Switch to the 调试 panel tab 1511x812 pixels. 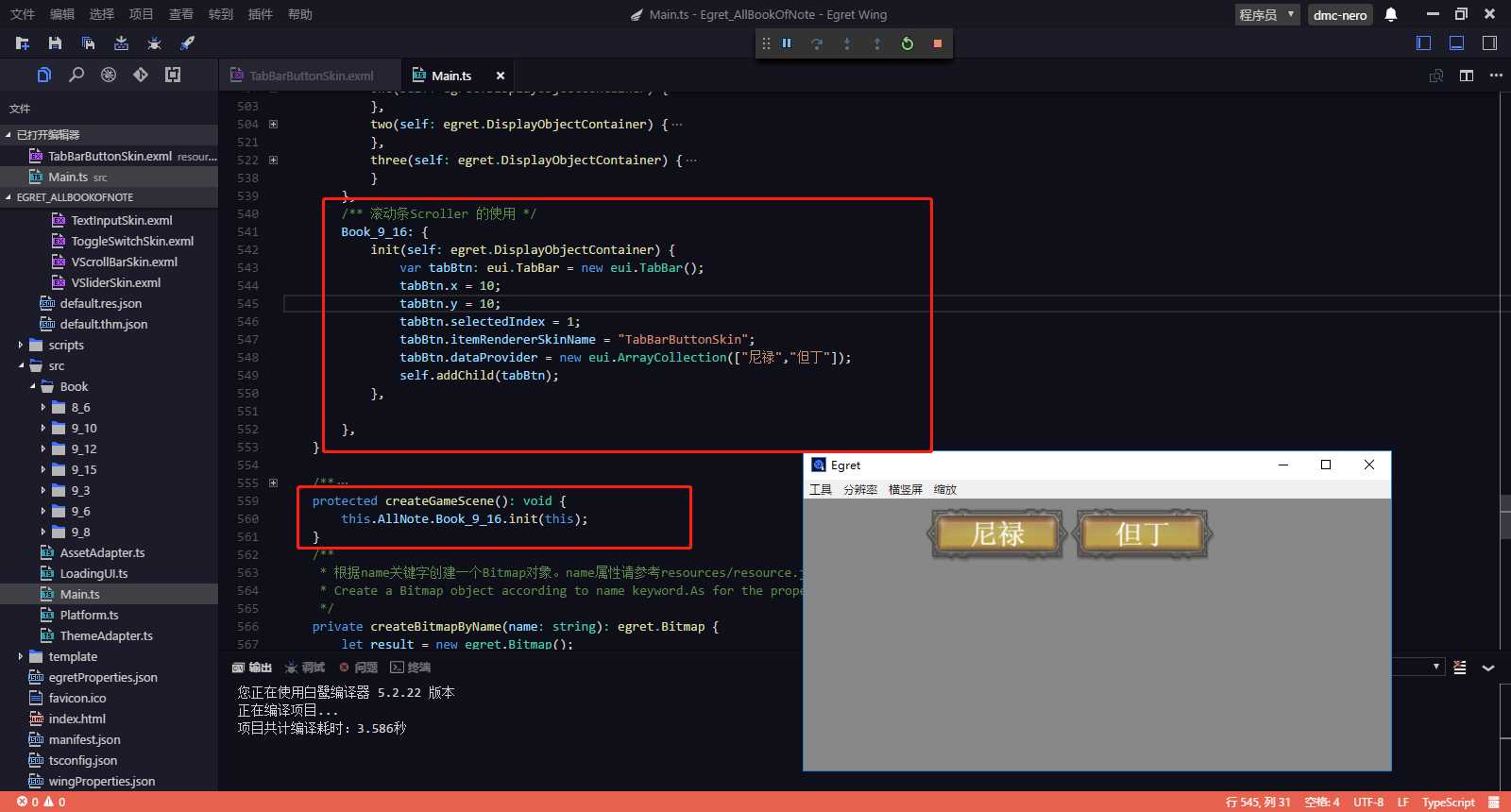(305, 668)
